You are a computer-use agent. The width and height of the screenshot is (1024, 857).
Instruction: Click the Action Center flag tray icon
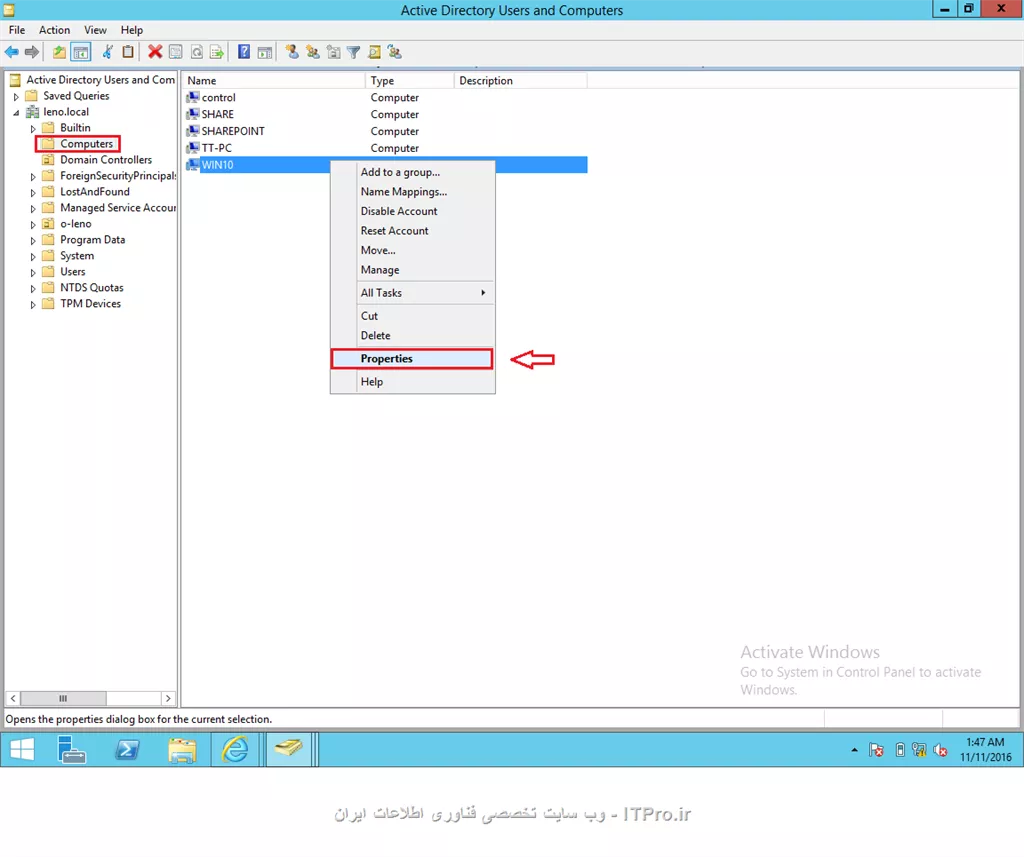click(876, 750)
